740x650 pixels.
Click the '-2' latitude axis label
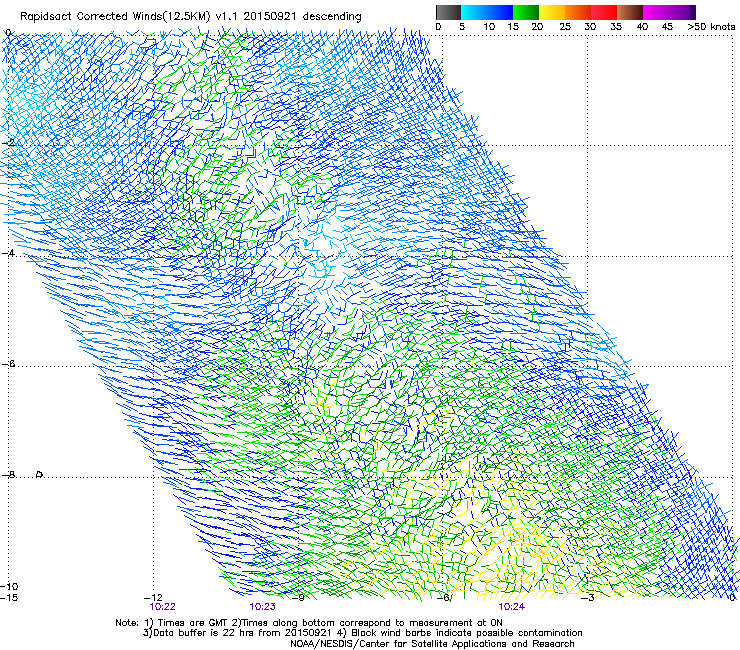8,143
